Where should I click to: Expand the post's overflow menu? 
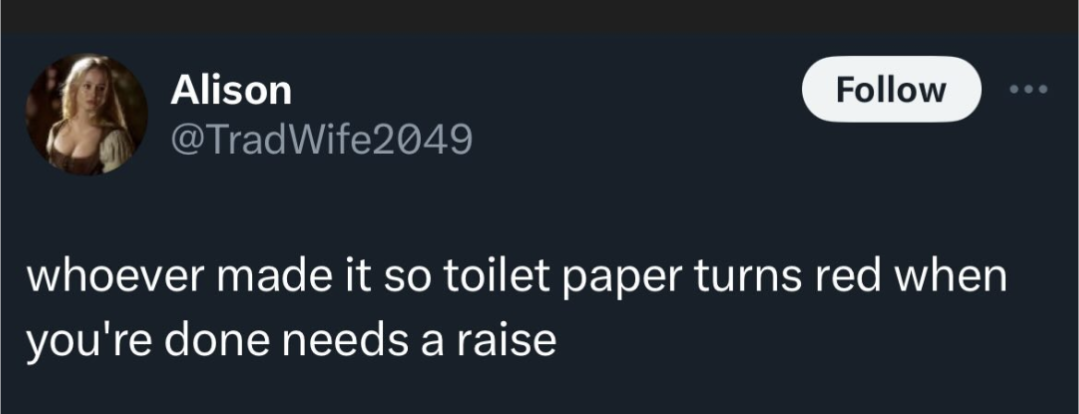[x=1028, y=90]
